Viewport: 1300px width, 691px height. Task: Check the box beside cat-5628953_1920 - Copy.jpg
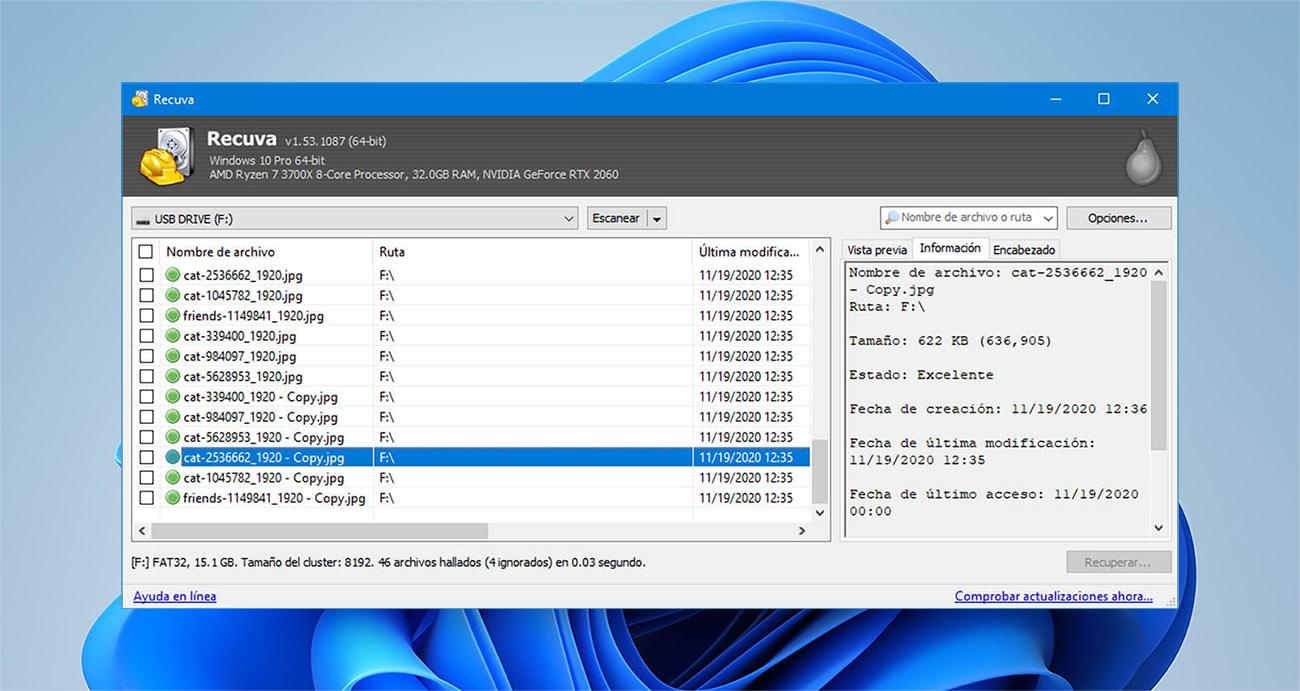[145, 437]
